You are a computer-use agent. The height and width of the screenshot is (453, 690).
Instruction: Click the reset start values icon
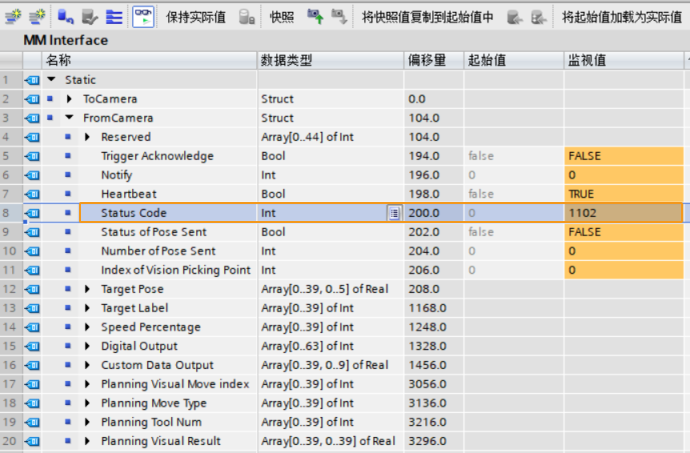tap(66, 17)
